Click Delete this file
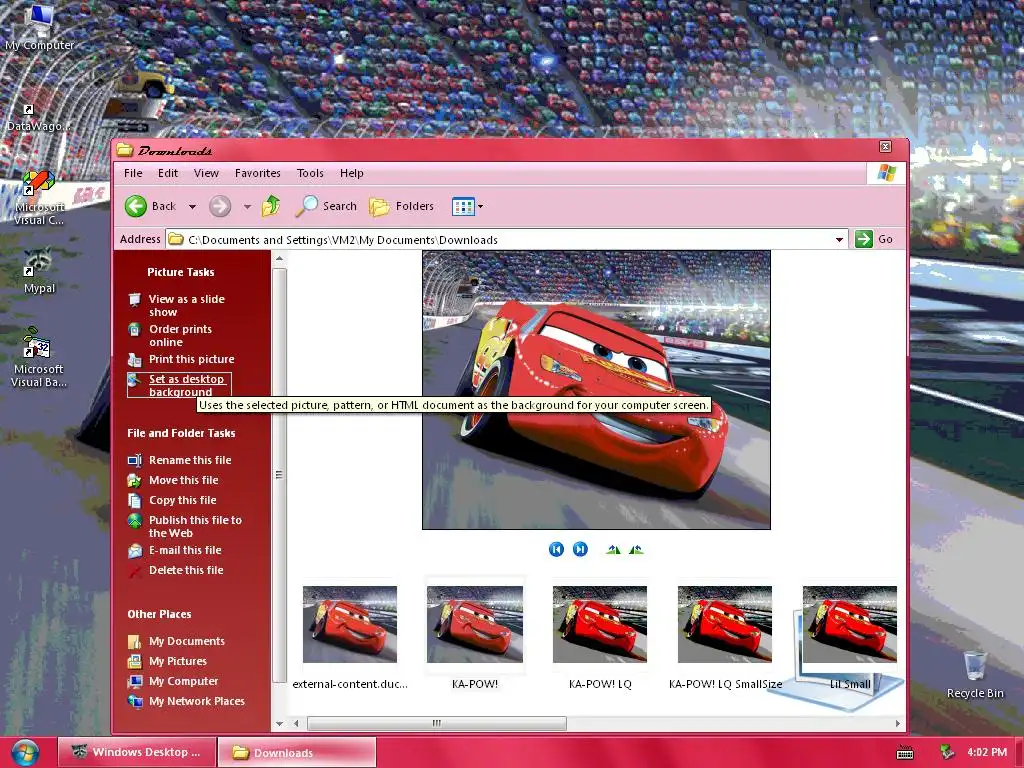 coord(186,570)
